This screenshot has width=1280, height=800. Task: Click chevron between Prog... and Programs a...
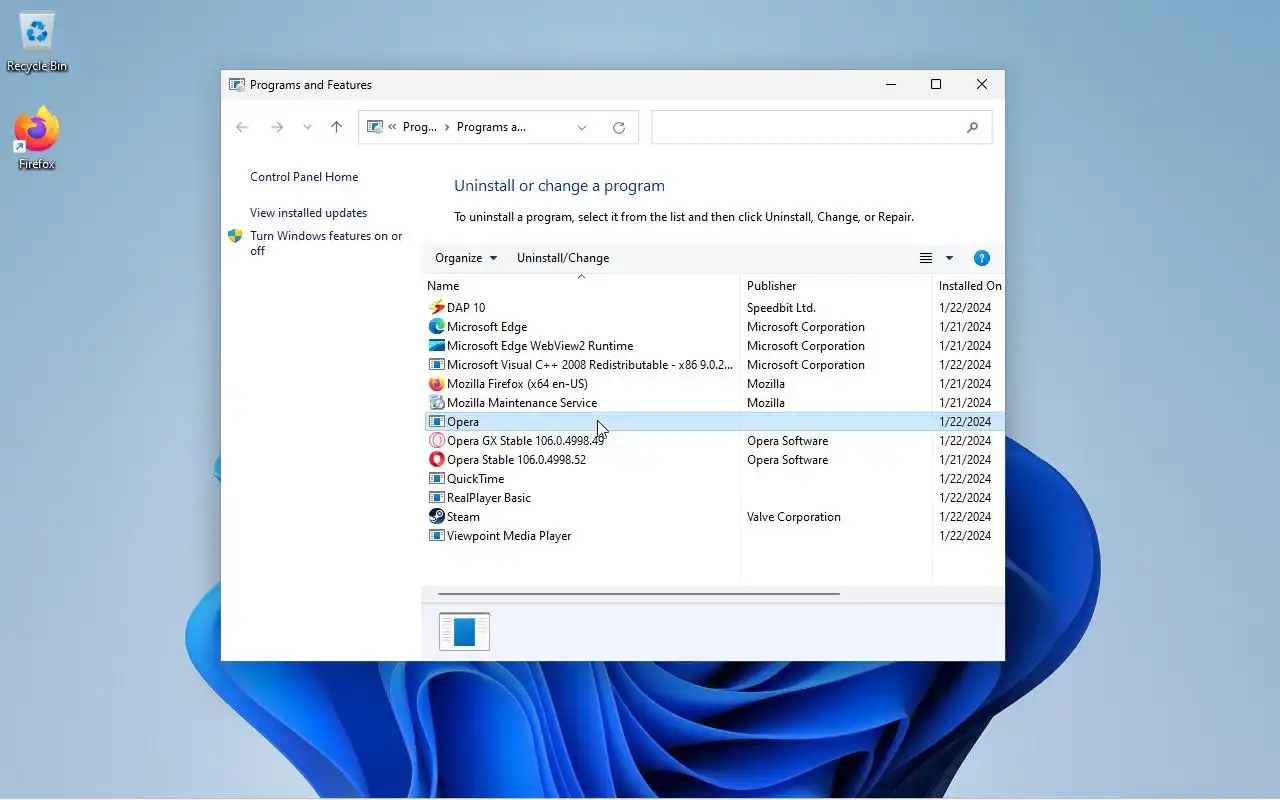[447, 127]
